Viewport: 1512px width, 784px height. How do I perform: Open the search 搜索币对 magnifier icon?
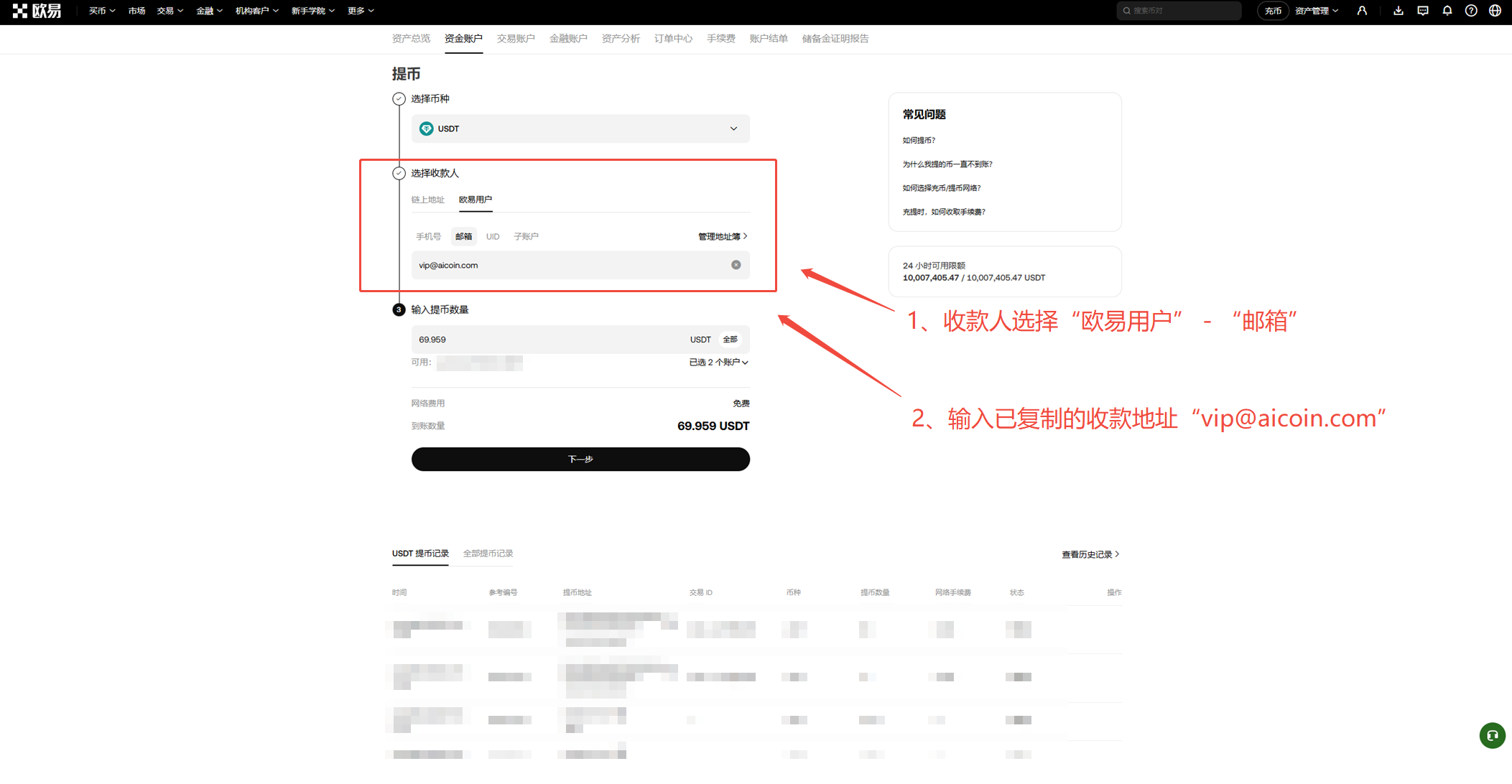tap(1126, 11)
